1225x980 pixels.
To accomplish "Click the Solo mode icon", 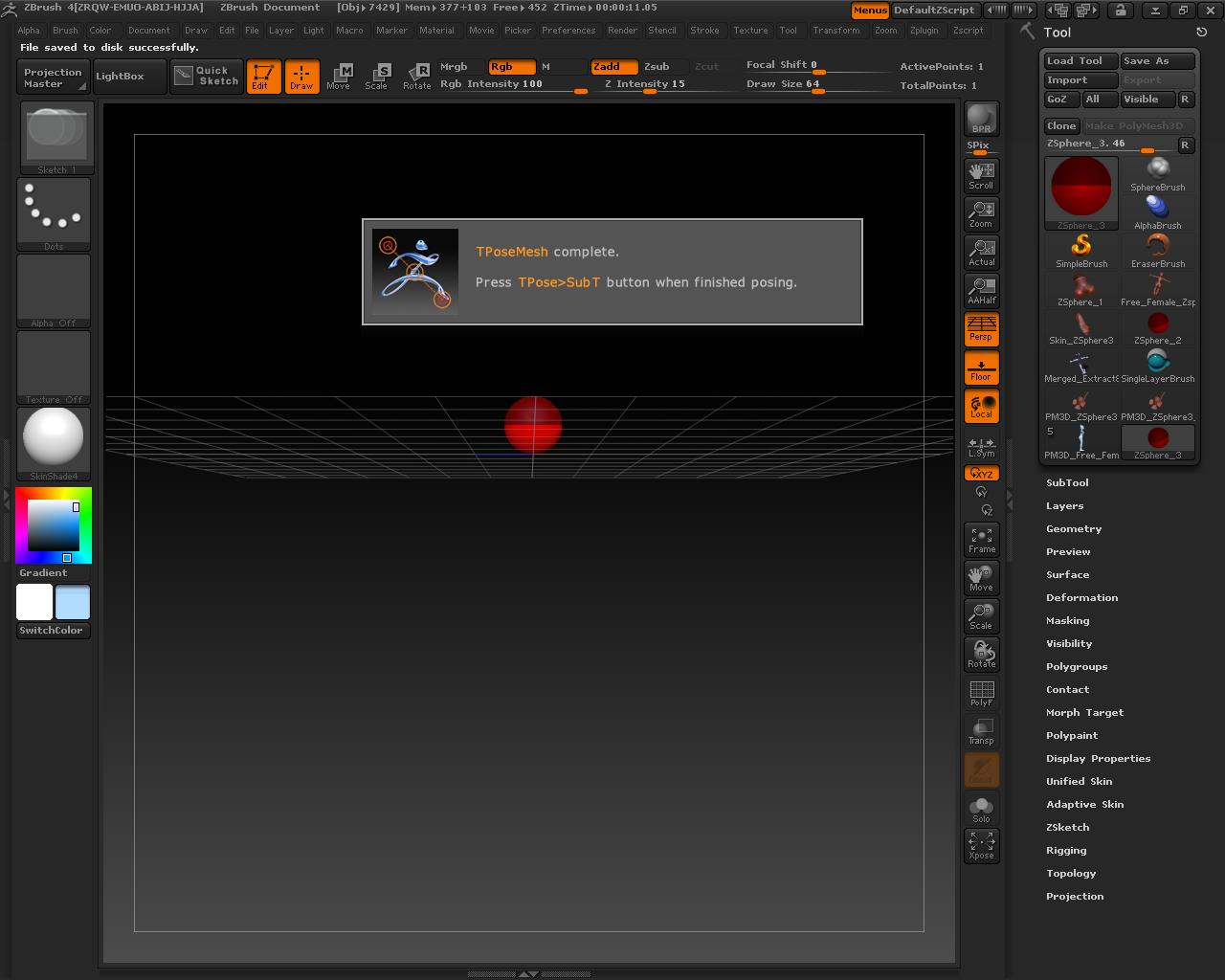I will click(981, 807).
